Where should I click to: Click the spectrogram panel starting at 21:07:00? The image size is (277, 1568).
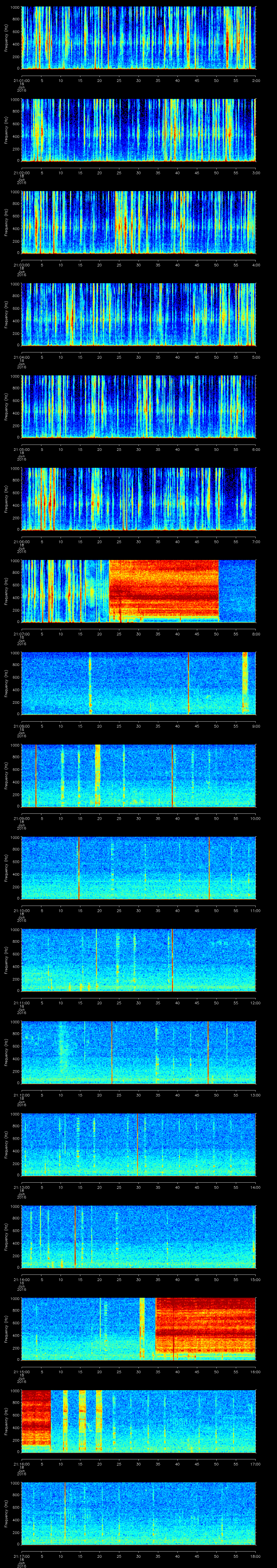point(138,590)
